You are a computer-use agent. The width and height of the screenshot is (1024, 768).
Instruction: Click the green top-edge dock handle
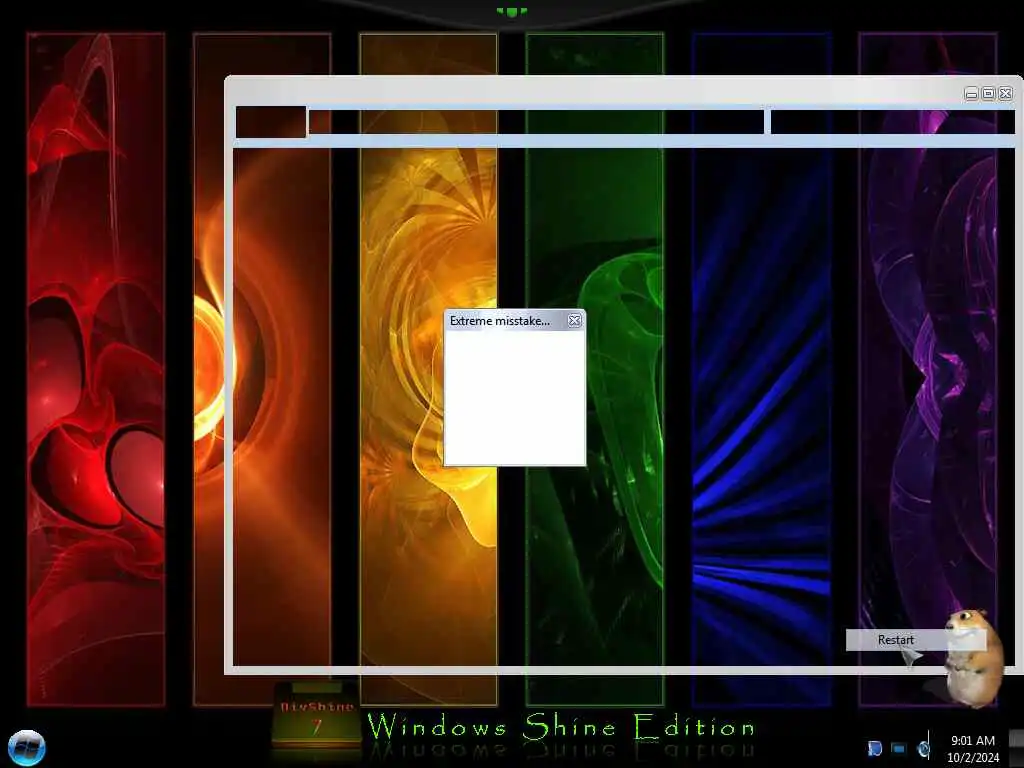pyautogui.click(x=511, y=11)
